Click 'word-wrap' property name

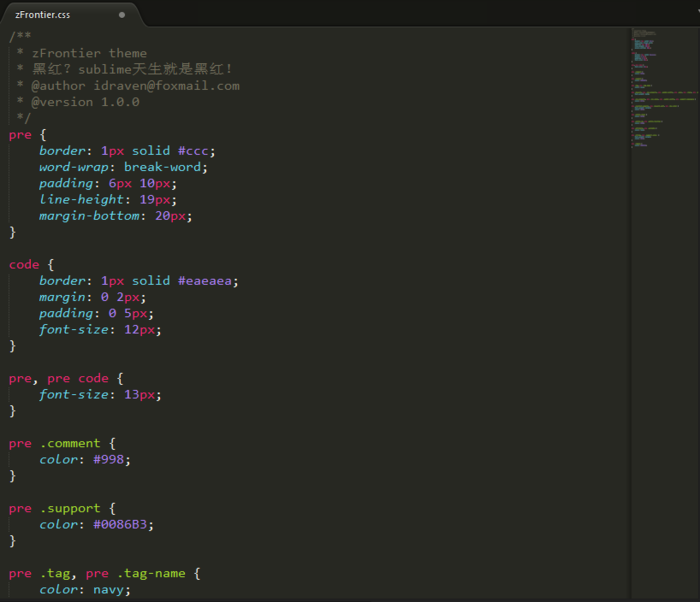click(74, 167)
